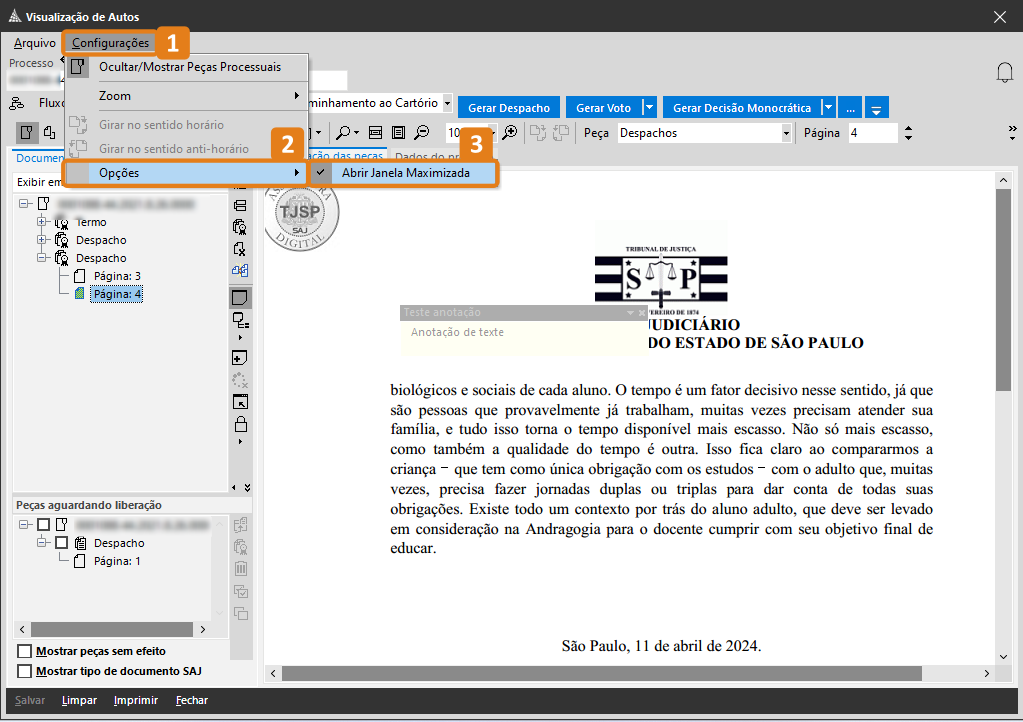Click the Despacho clipboard icon in pending pieces
Viewport: 1023px width, 722px height.
(x=80, y=543)
